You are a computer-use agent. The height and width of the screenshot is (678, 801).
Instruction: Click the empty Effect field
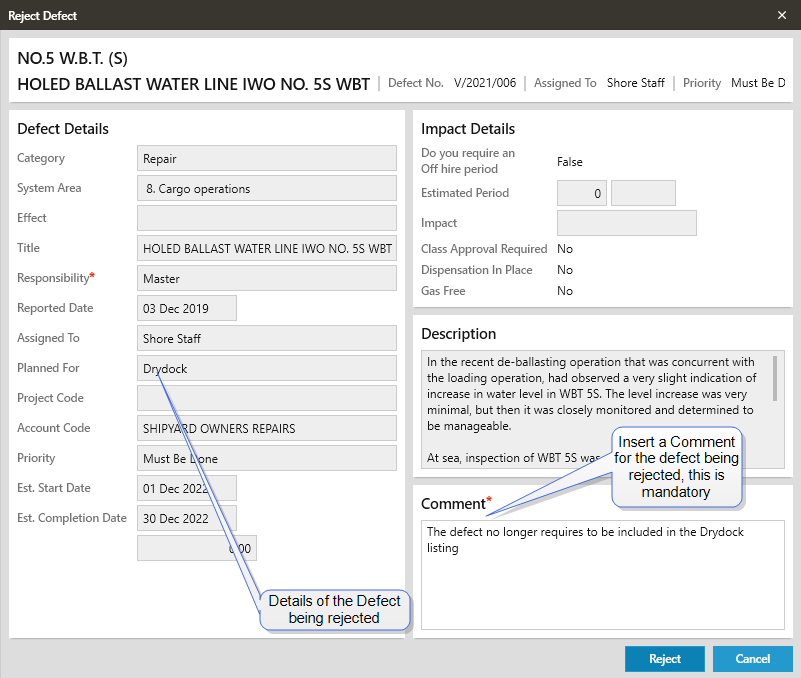[267, 218]
